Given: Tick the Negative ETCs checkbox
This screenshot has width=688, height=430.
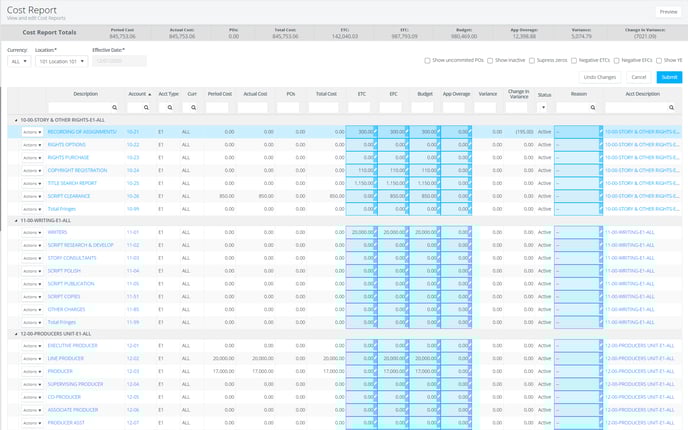Looking at the screenshot, I should [573, 61].
